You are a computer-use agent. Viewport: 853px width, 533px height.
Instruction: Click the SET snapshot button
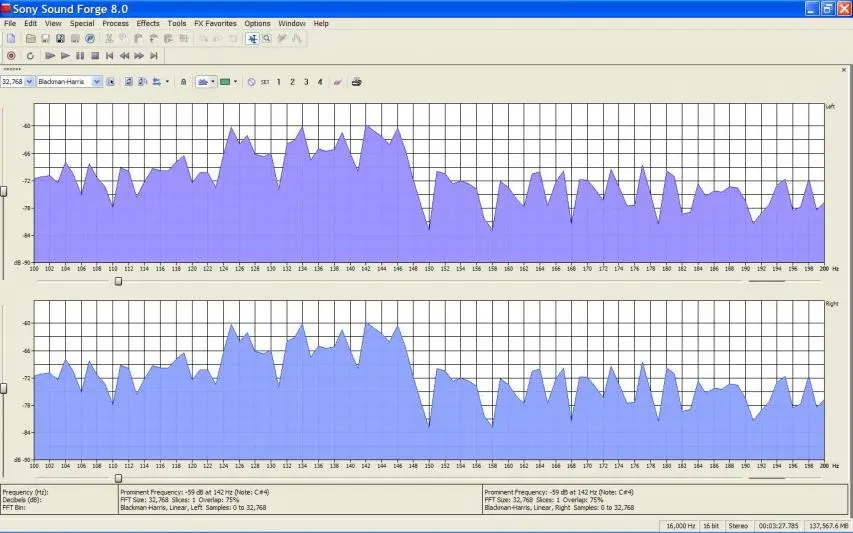265,82
